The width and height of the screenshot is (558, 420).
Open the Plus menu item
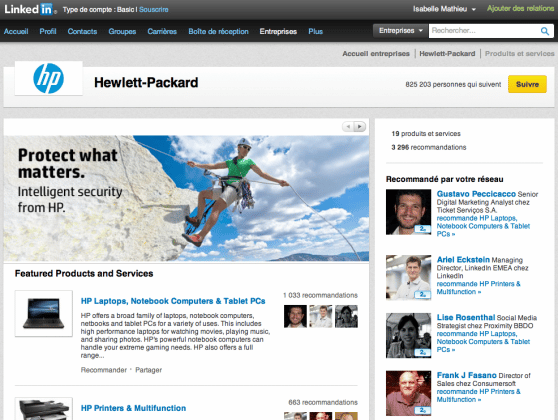pyautogui.click(x=315, y=31)
